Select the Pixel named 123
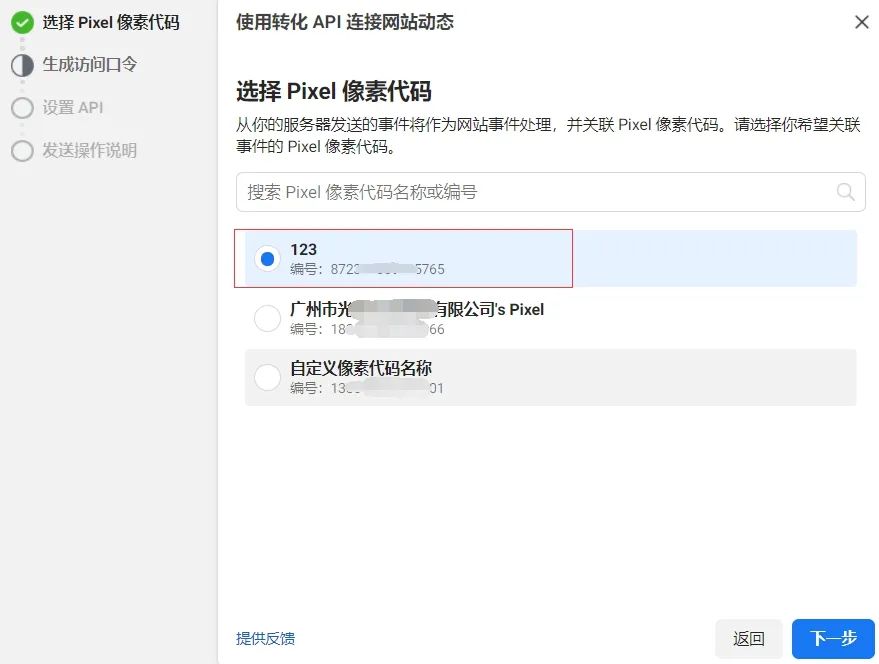The height and width of the screenshot is (664, 879). pos(267,258)
